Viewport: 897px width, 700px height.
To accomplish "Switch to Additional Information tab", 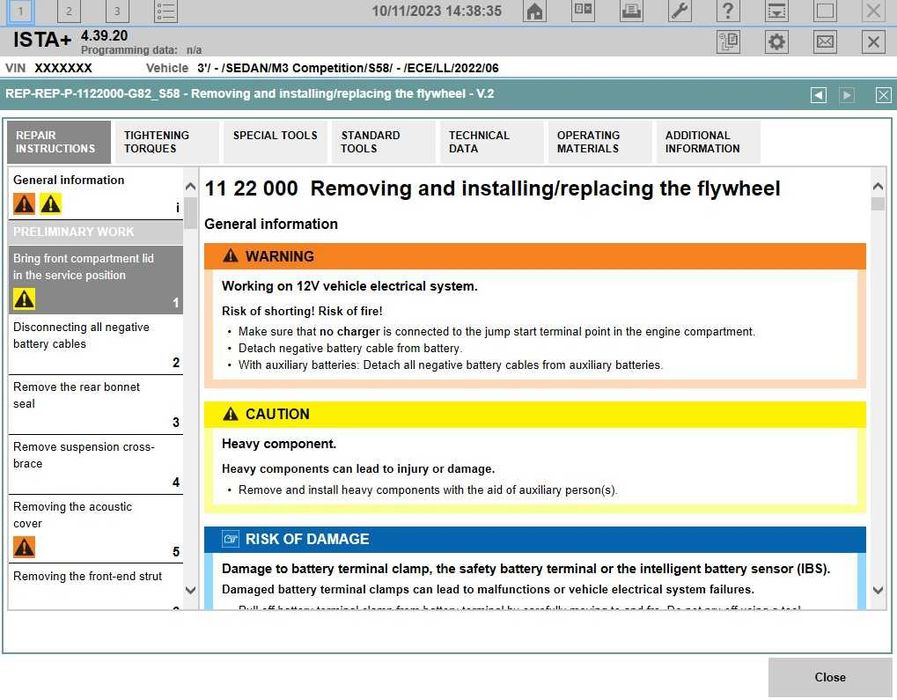I will coord(708,142).
